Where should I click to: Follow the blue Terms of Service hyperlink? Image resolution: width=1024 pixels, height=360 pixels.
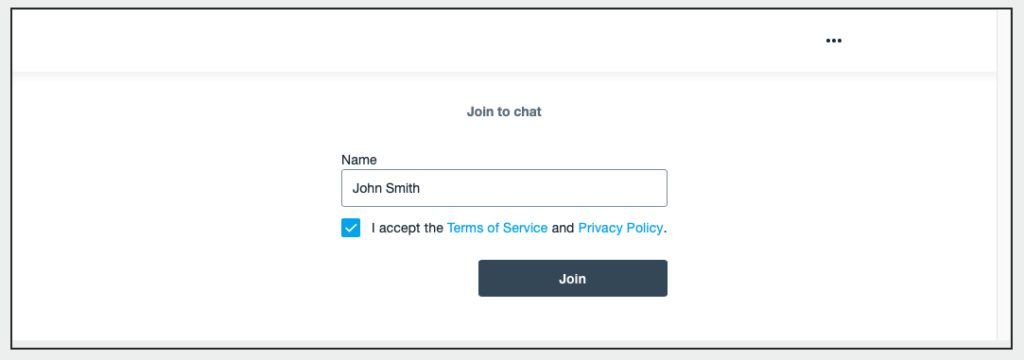[x=497, y=228]
